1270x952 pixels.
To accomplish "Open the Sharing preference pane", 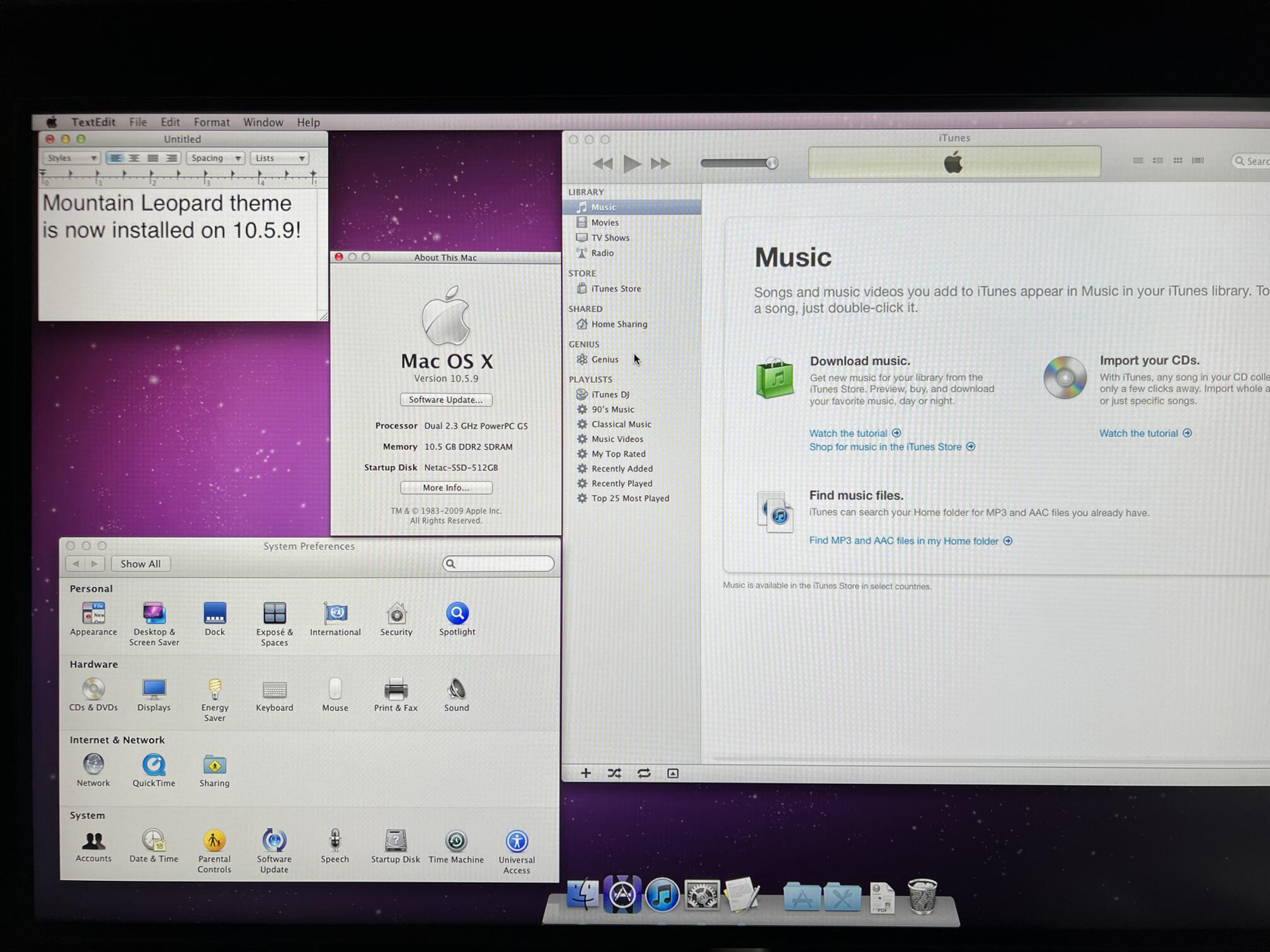I will click(214, 771).
